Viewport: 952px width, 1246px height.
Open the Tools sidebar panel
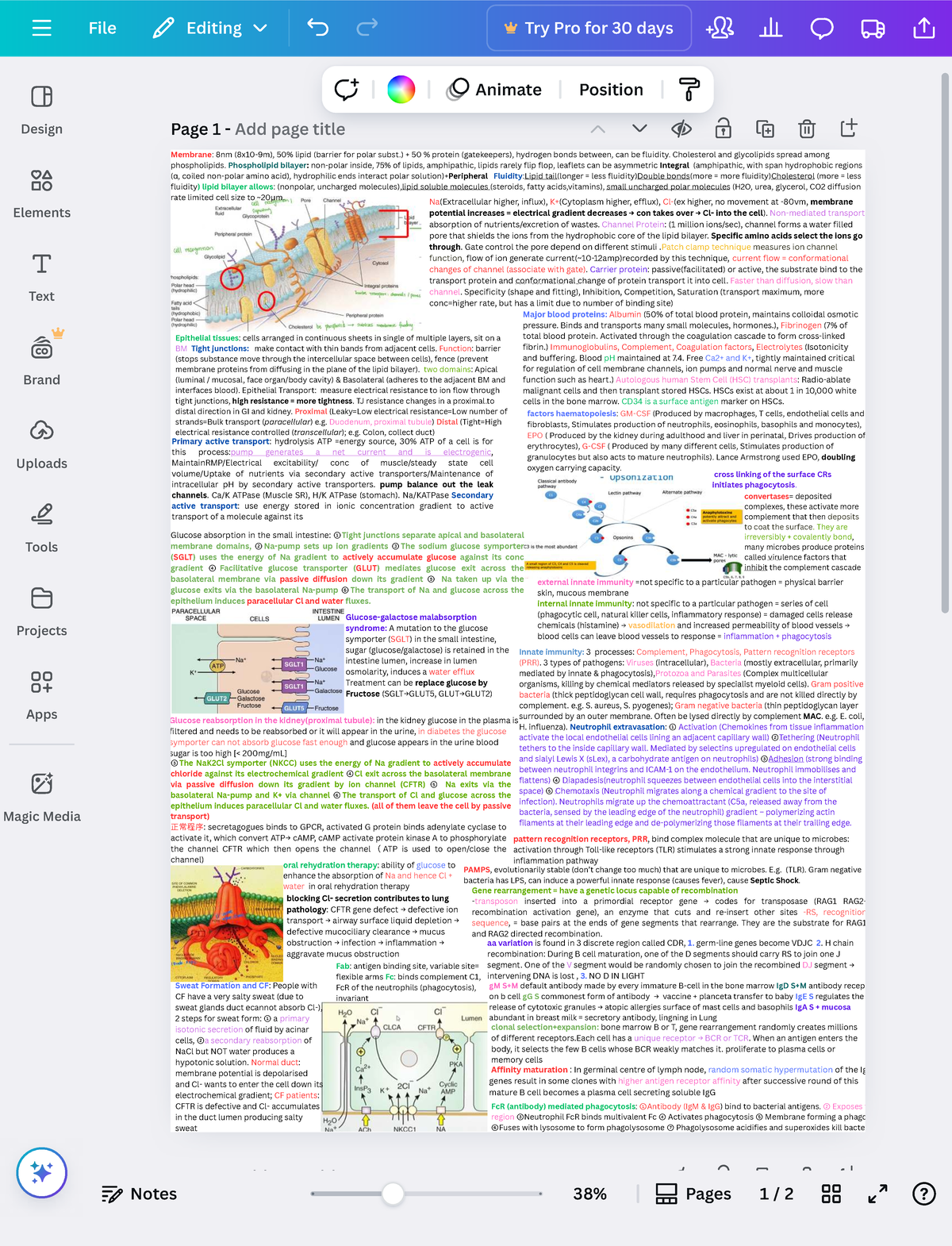click(41, 529)
